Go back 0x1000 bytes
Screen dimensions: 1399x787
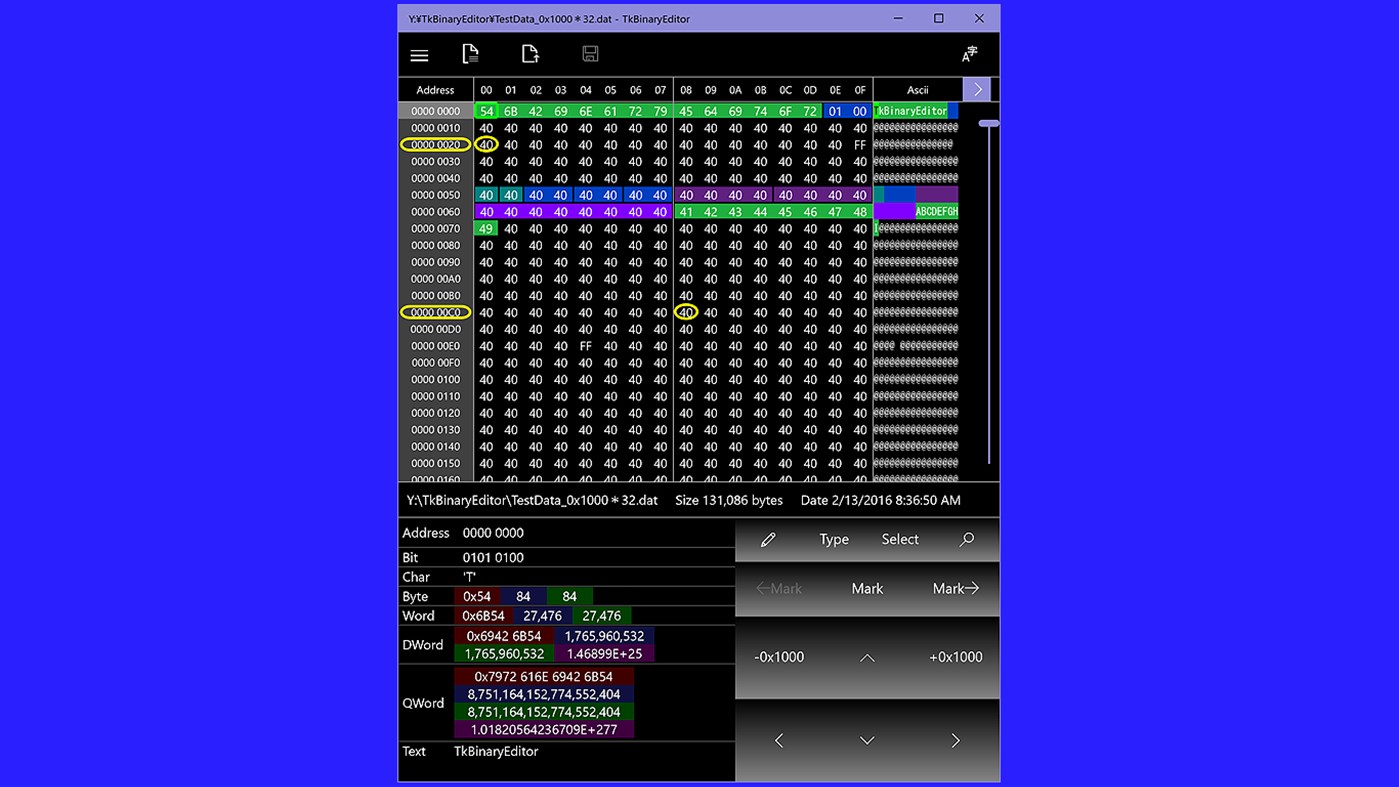pos(779,657)
